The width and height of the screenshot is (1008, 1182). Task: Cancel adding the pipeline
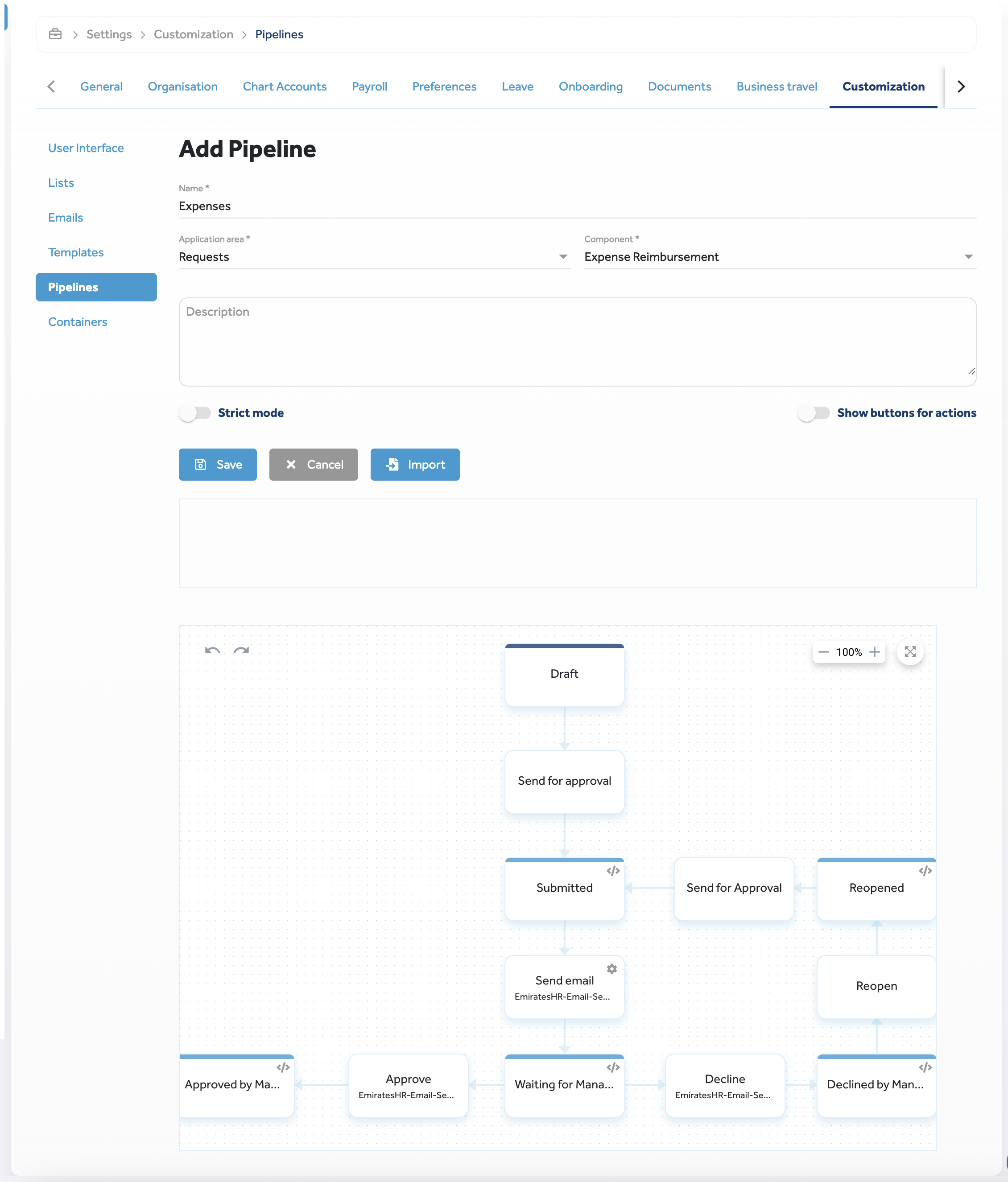pos(314,464)
